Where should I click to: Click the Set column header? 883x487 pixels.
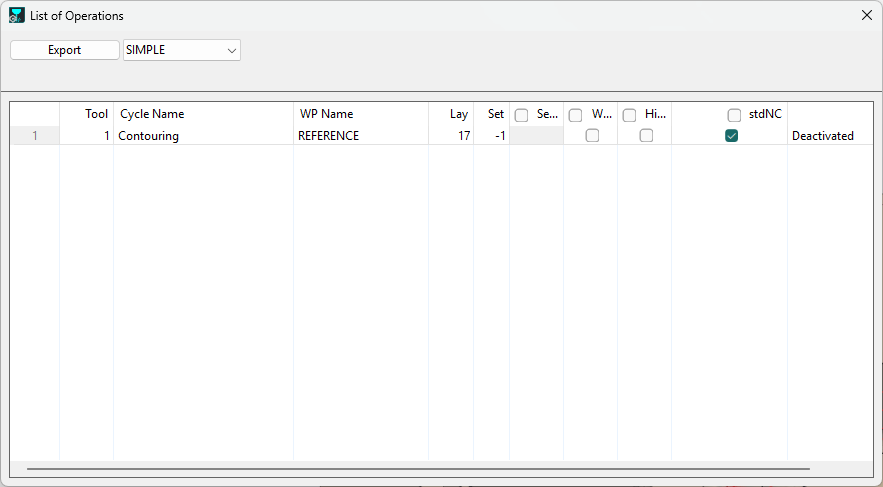[x=492, y=114]
